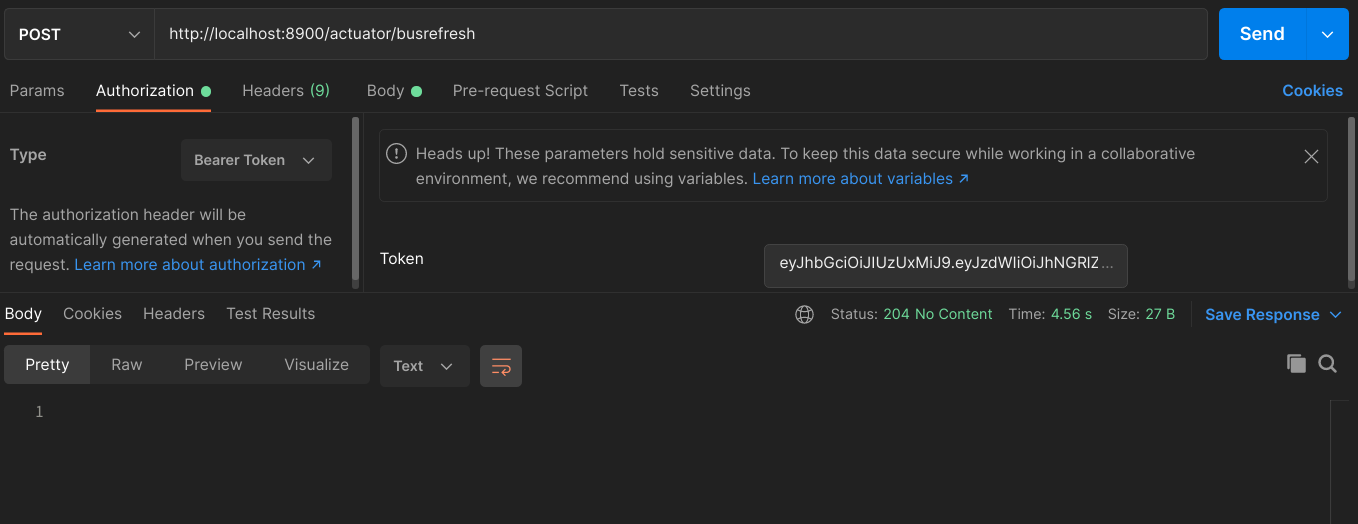Switch to the Headers (9) request tab
1358x524 pixels.
click(286, 90)
